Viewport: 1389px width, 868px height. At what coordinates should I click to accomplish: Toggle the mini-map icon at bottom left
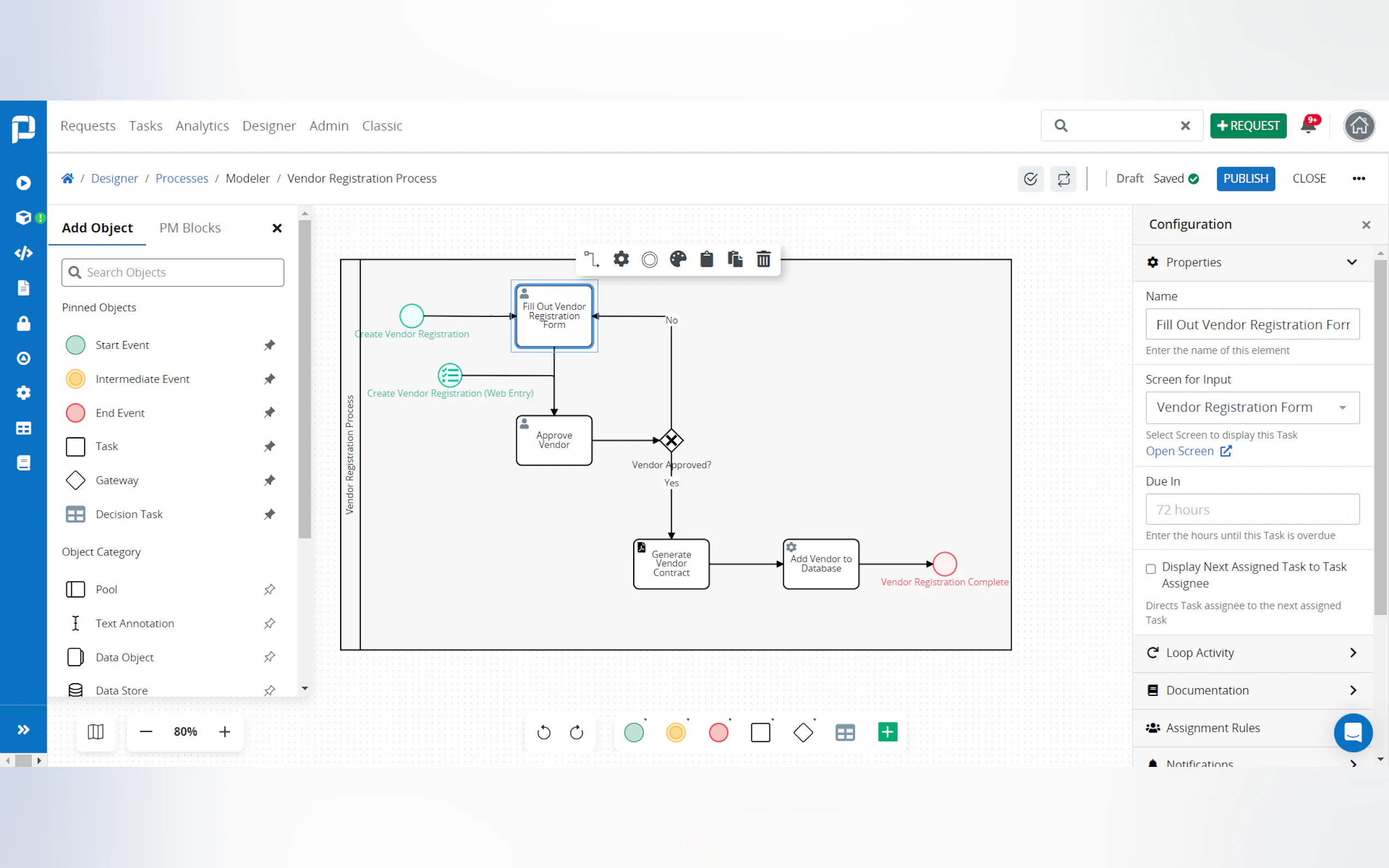[x=95, y=731]
